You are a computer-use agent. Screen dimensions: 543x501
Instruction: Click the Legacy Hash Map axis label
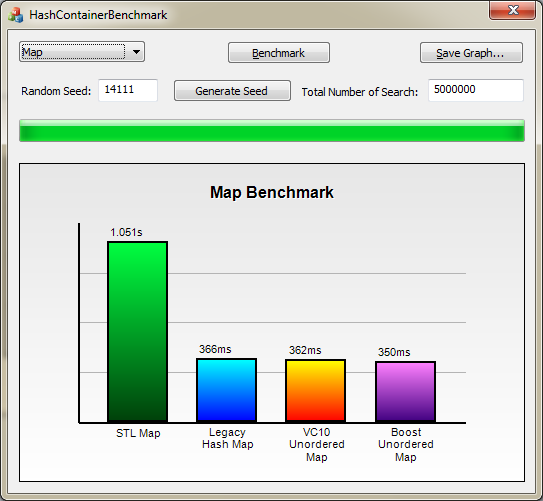pos(228,438)
